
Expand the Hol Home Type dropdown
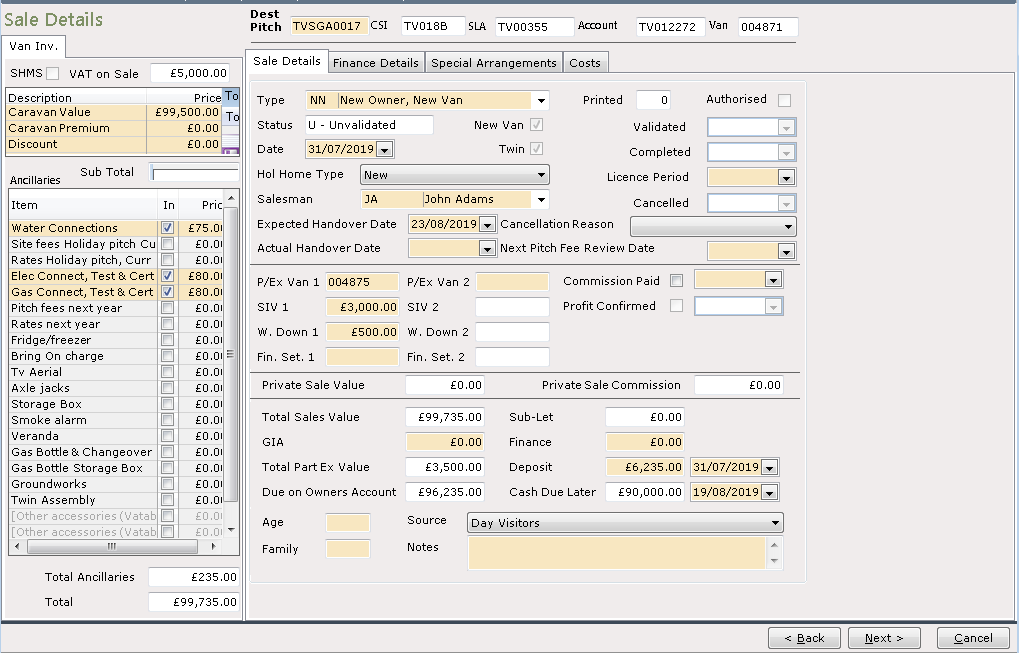[454, 175]
